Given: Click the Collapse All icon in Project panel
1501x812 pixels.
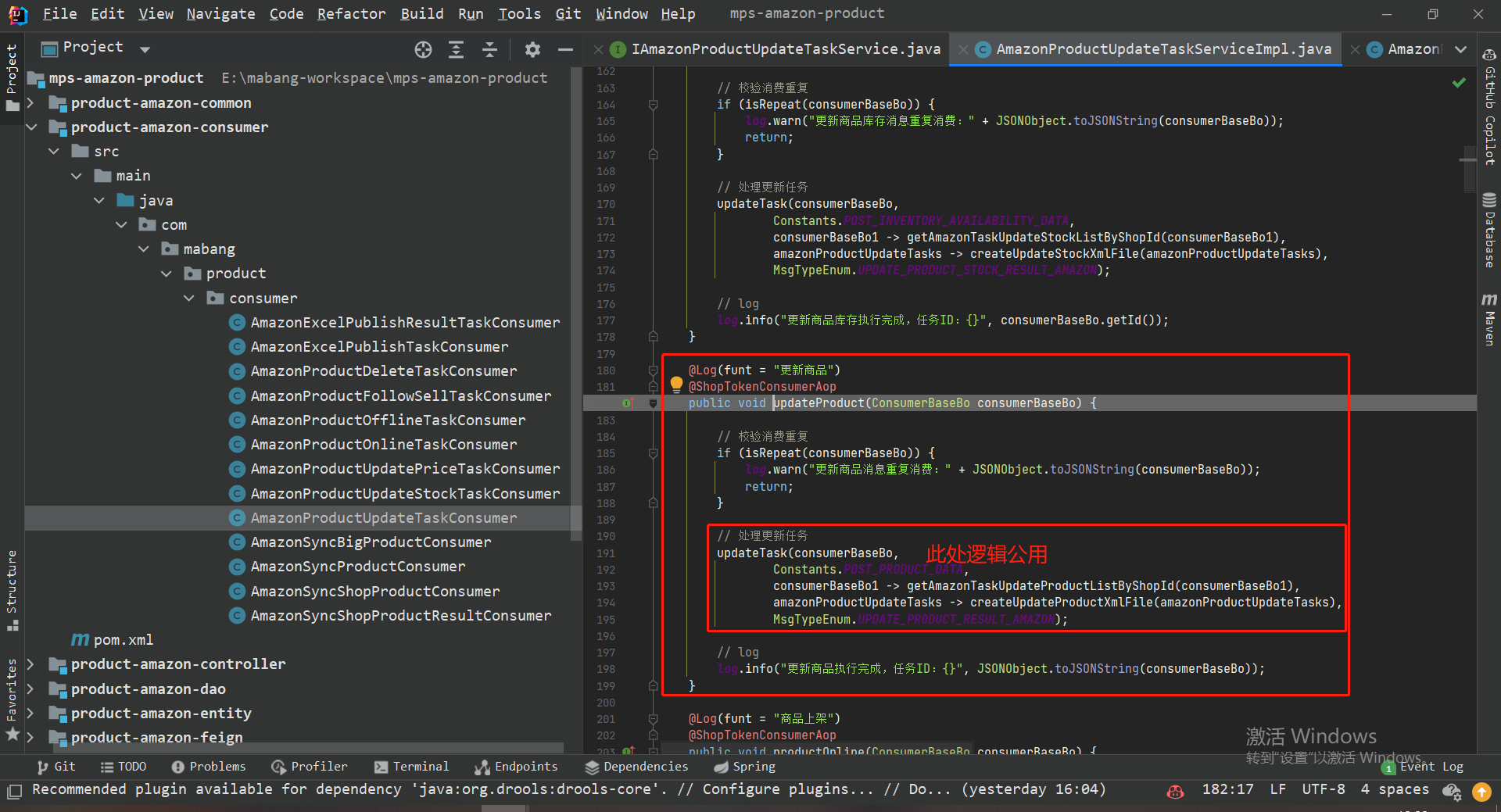Looking at the screenshot, I should tap(490, 50).
